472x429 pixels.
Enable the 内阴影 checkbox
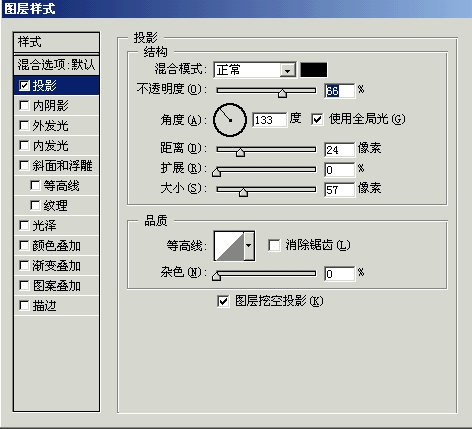tap(24, 106)
